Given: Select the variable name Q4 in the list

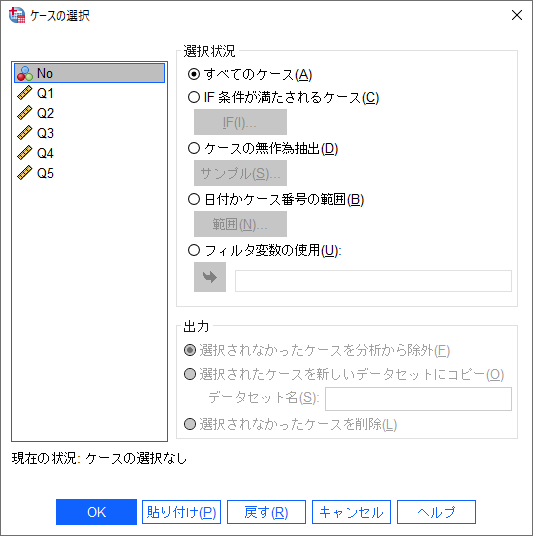Looking at the screenshot, I should [x=45, y=153].
